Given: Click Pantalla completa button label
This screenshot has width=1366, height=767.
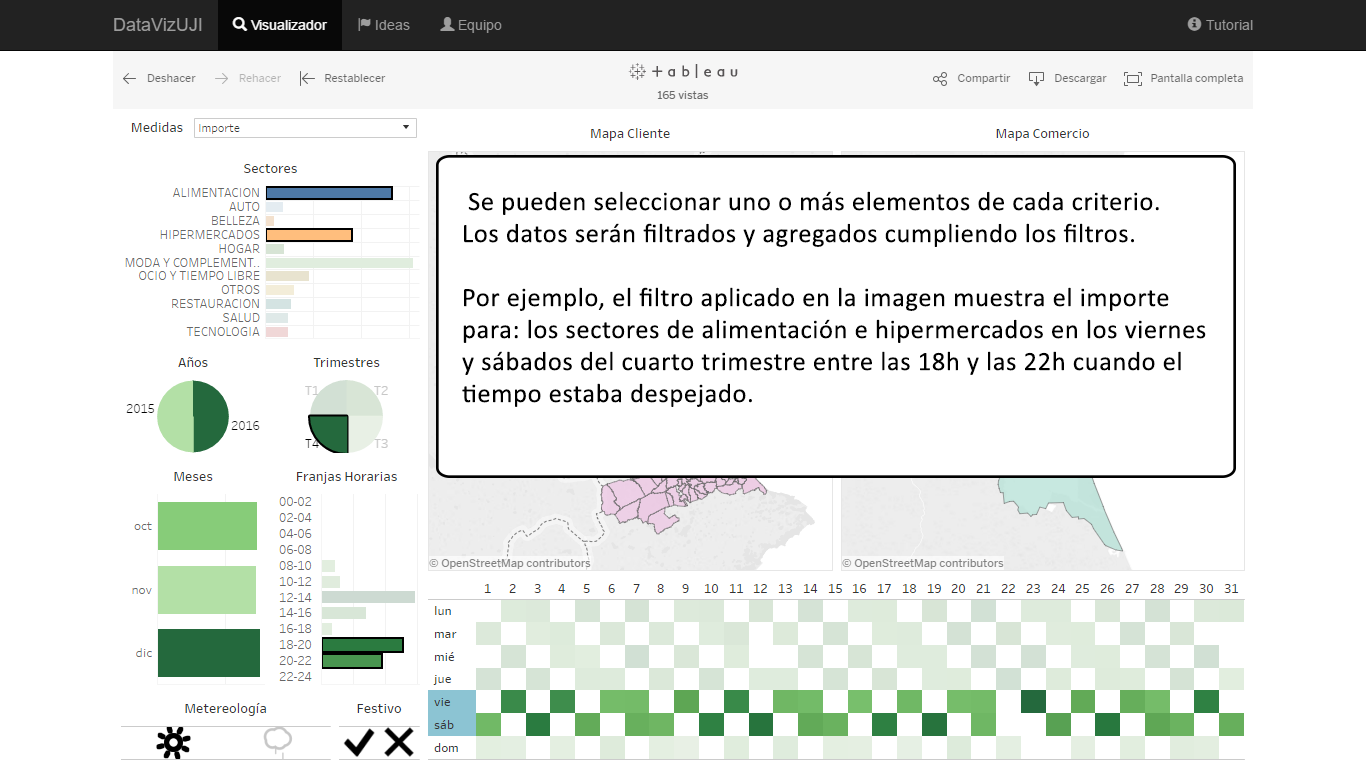Looking at the screenshot, I should pyautogui.click(x=1197, y=78).
